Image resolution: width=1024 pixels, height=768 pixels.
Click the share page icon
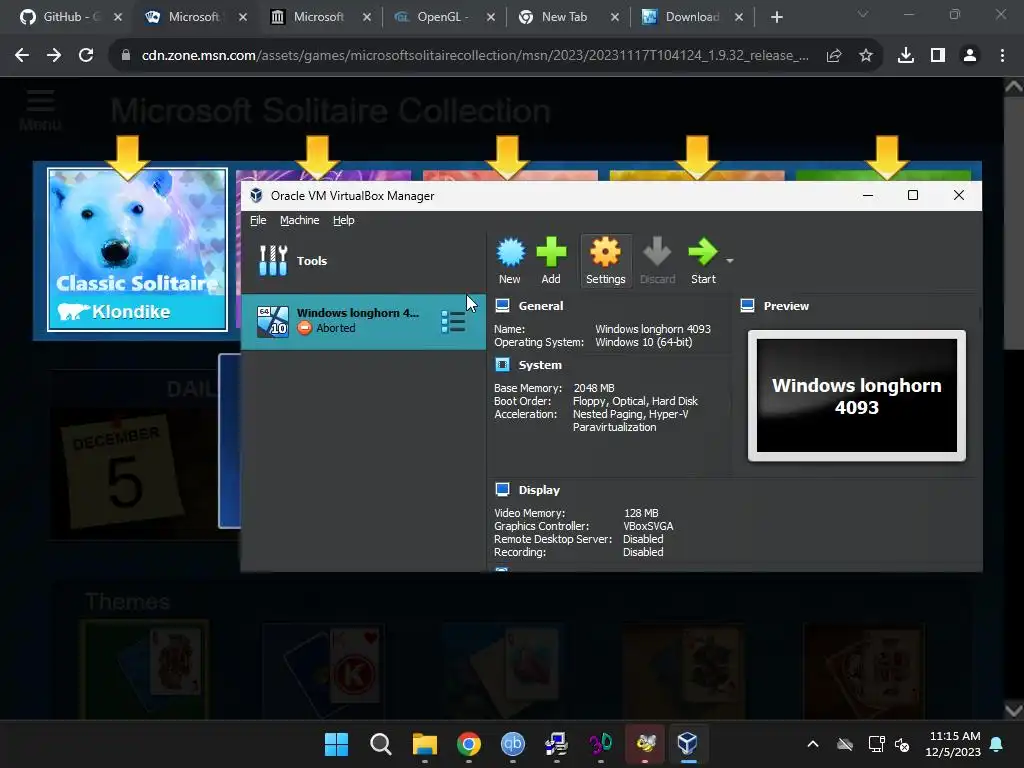[834, 56]
